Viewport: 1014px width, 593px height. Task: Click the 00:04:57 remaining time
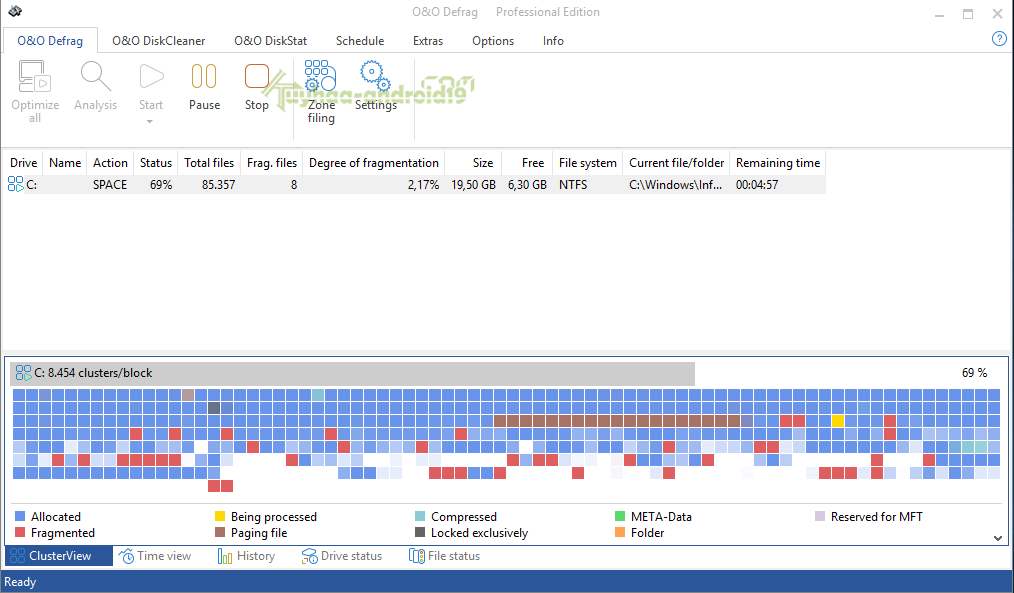[757, 185]
